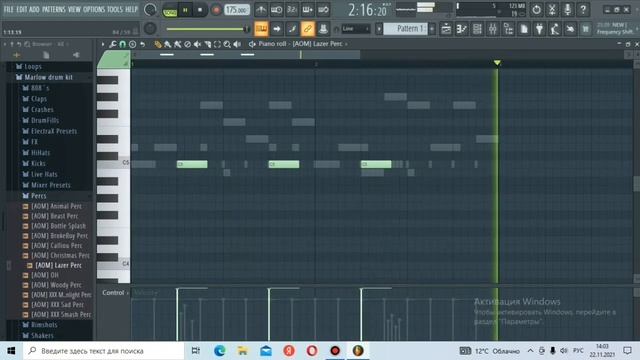Click the one-click recording microphone icon

coord(567,9)
